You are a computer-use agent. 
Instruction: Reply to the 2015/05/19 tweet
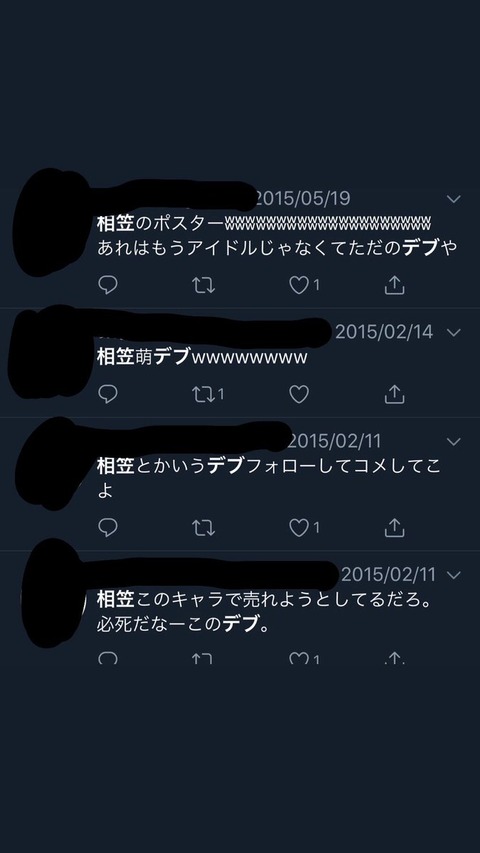(x=108, y=285)
